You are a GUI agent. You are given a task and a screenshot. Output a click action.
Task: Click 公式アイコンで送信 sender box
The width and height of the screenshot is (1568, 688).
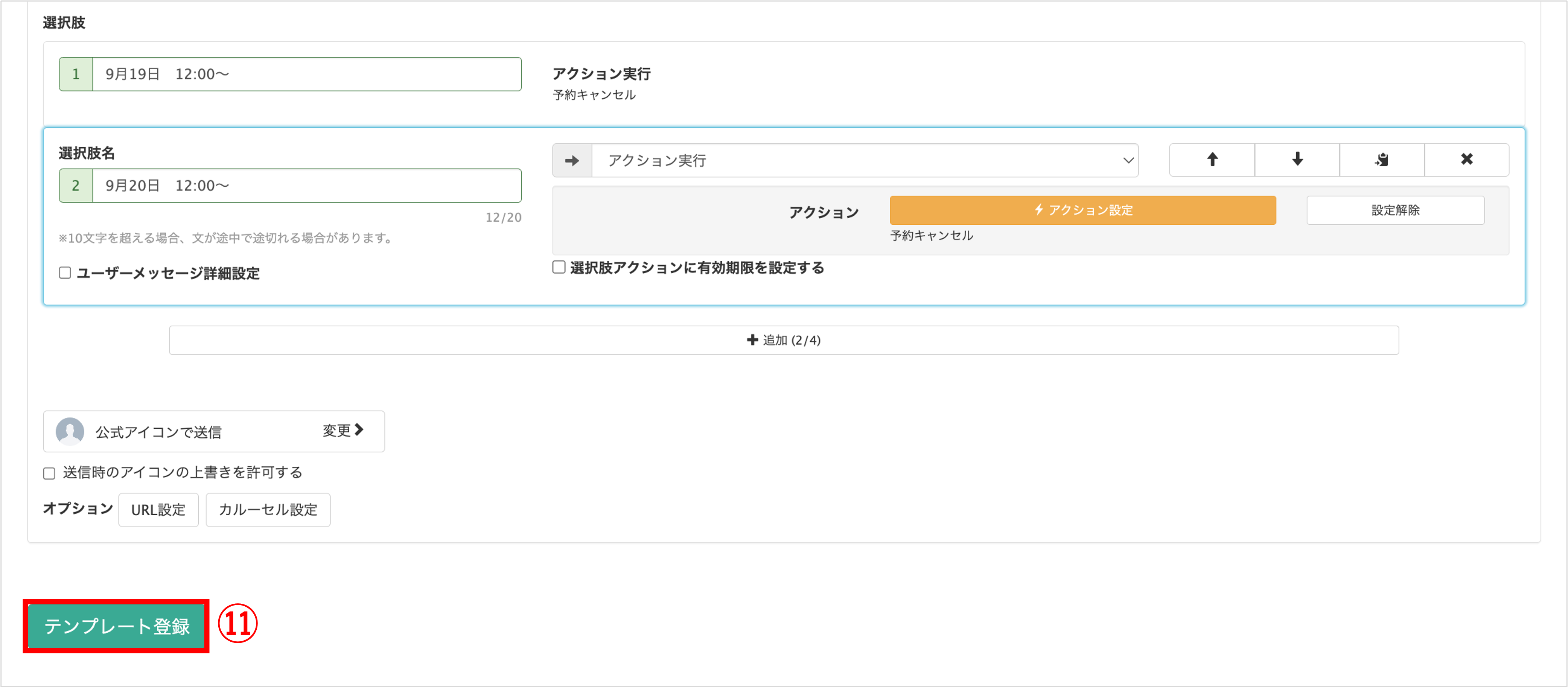tap(214, 431)
